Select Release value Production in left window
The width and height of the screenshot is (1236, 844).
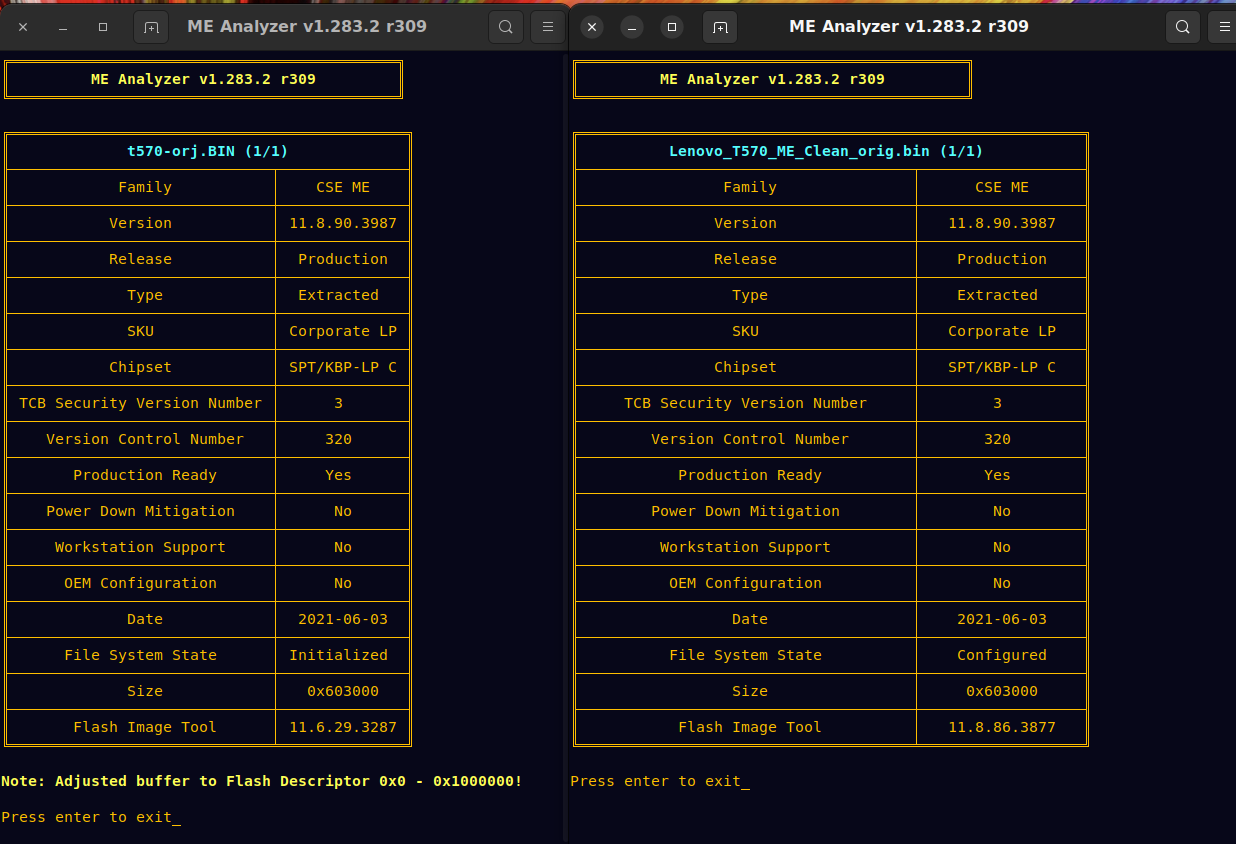click(x=343, y=259)
